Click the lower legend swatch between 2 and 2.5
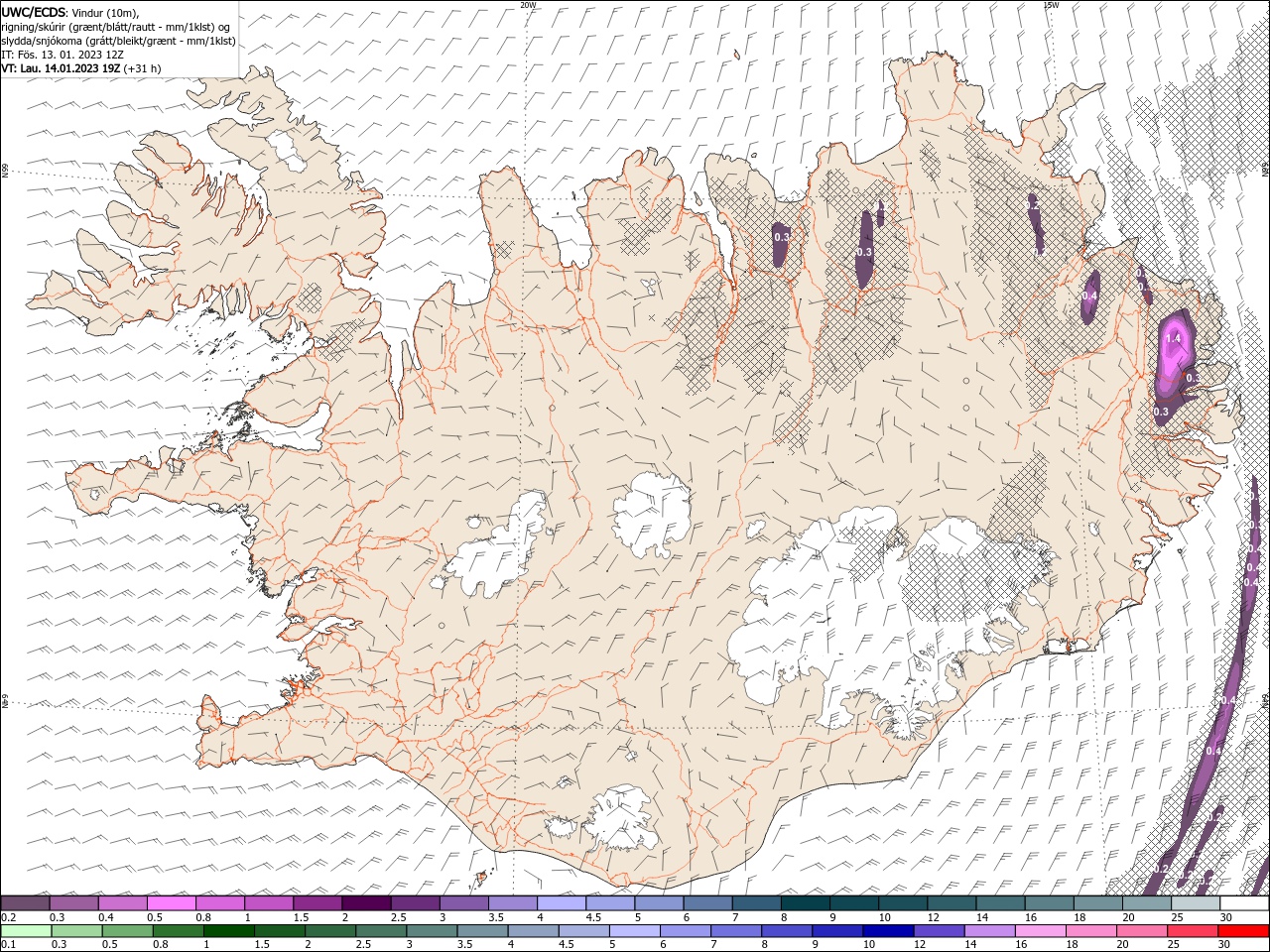The width and height of the screenshot is (1270, 952). pyautogui.click(x=329, y=931)
